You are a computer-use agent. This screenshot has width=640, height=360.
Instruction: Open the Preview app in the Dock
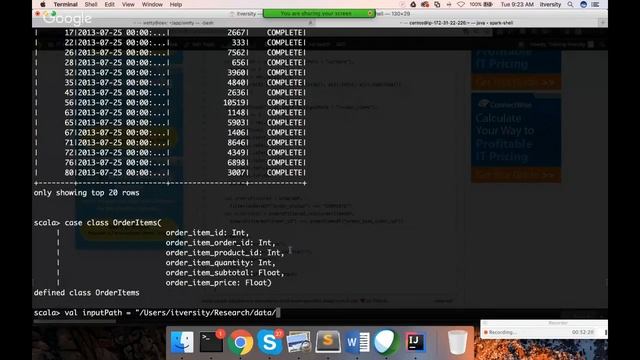(299, 342)
